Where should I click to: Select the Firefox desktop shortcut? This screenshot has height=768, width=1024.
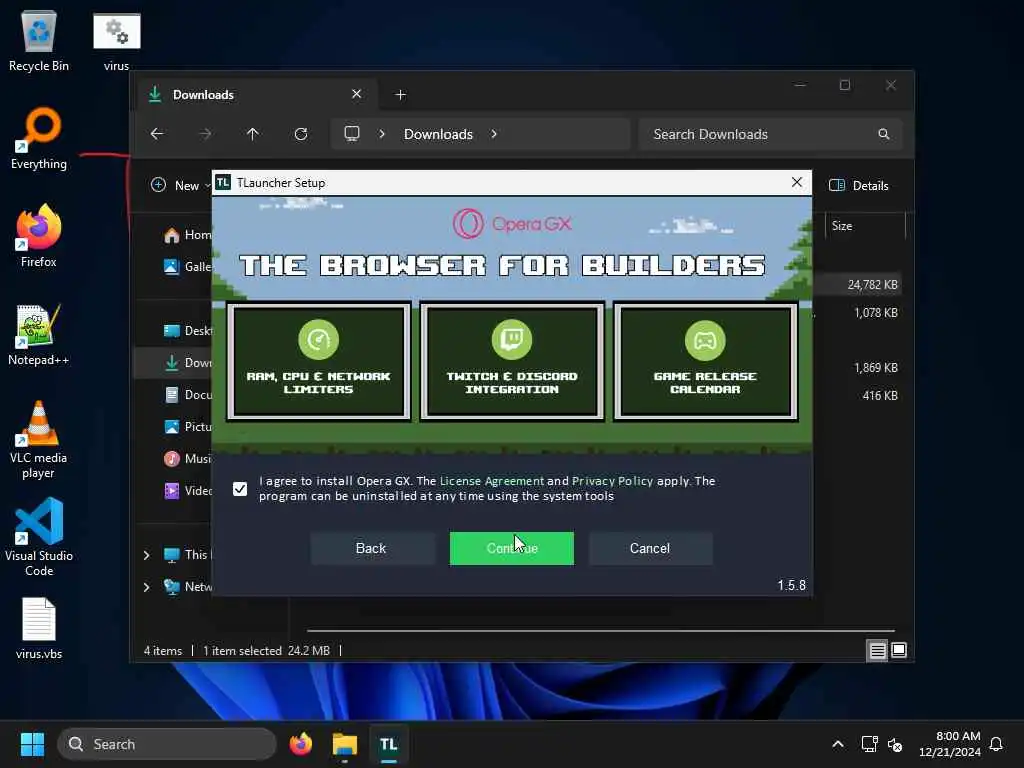point(39,236)
